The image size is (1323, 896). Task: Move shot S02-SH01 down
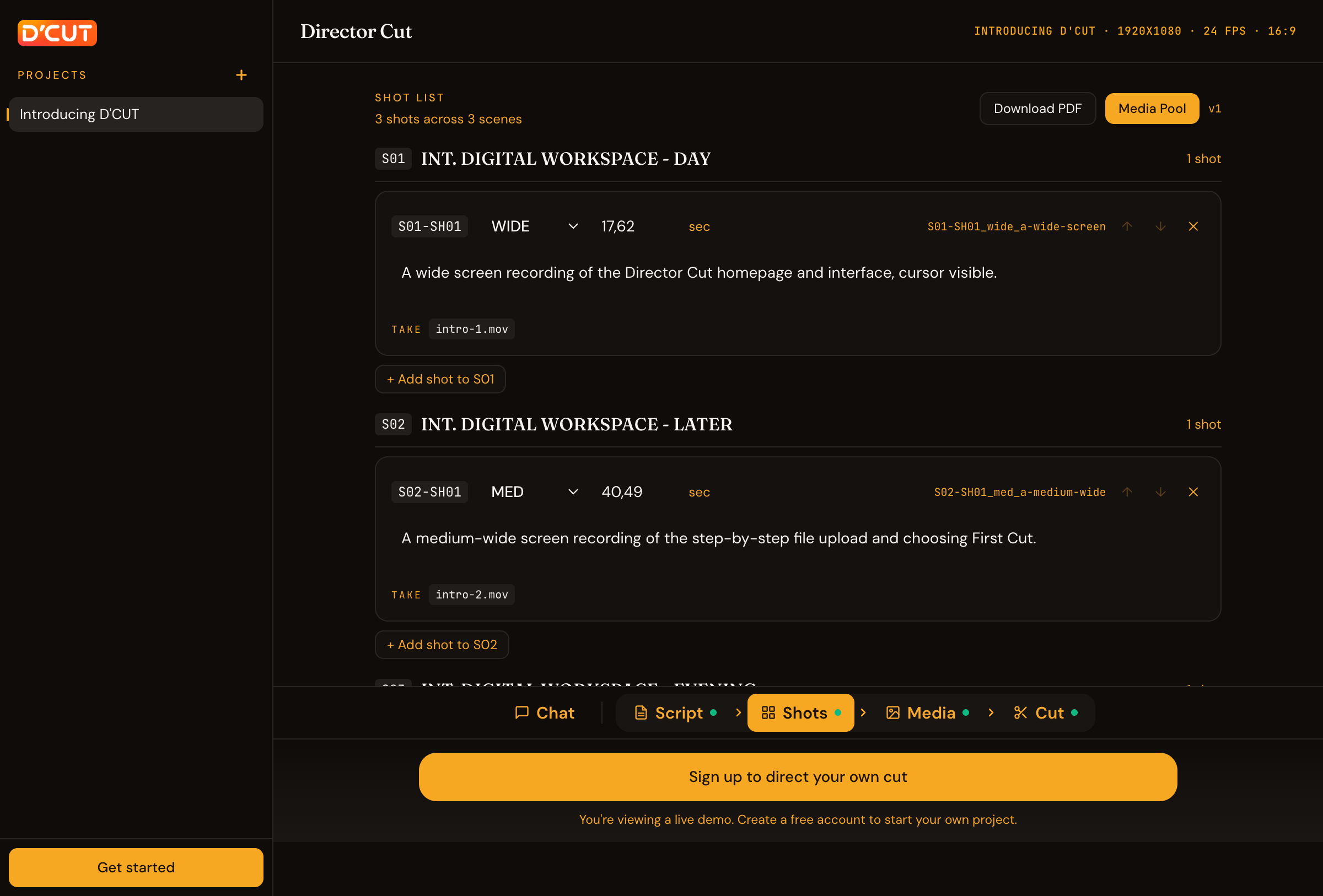[x=1160, y=492]
